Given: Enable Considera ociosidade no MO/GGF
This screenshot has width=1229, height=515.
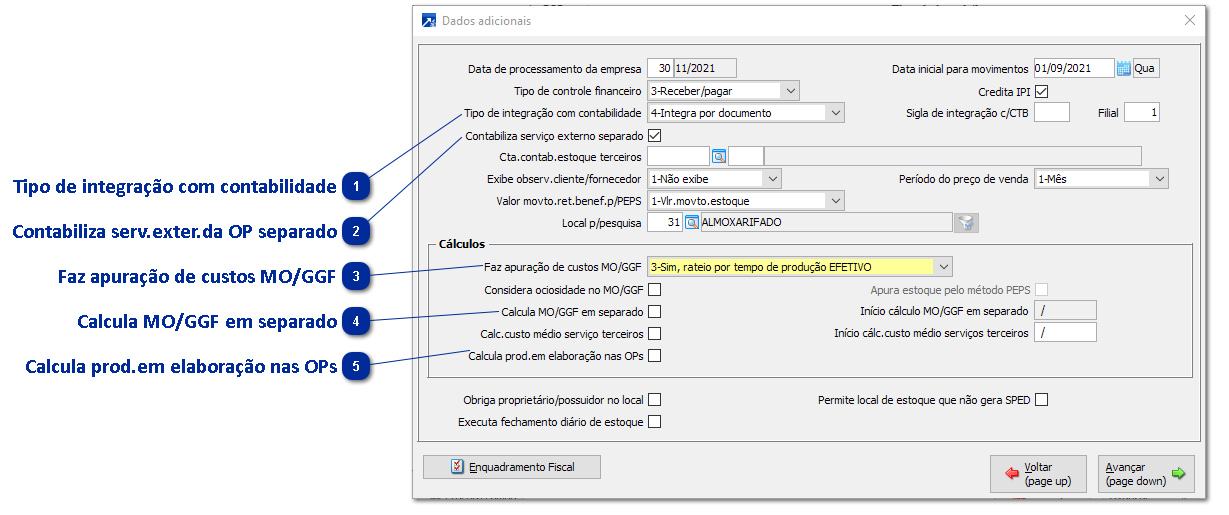Looking at the screenshot, I should (x=655, y=290).
